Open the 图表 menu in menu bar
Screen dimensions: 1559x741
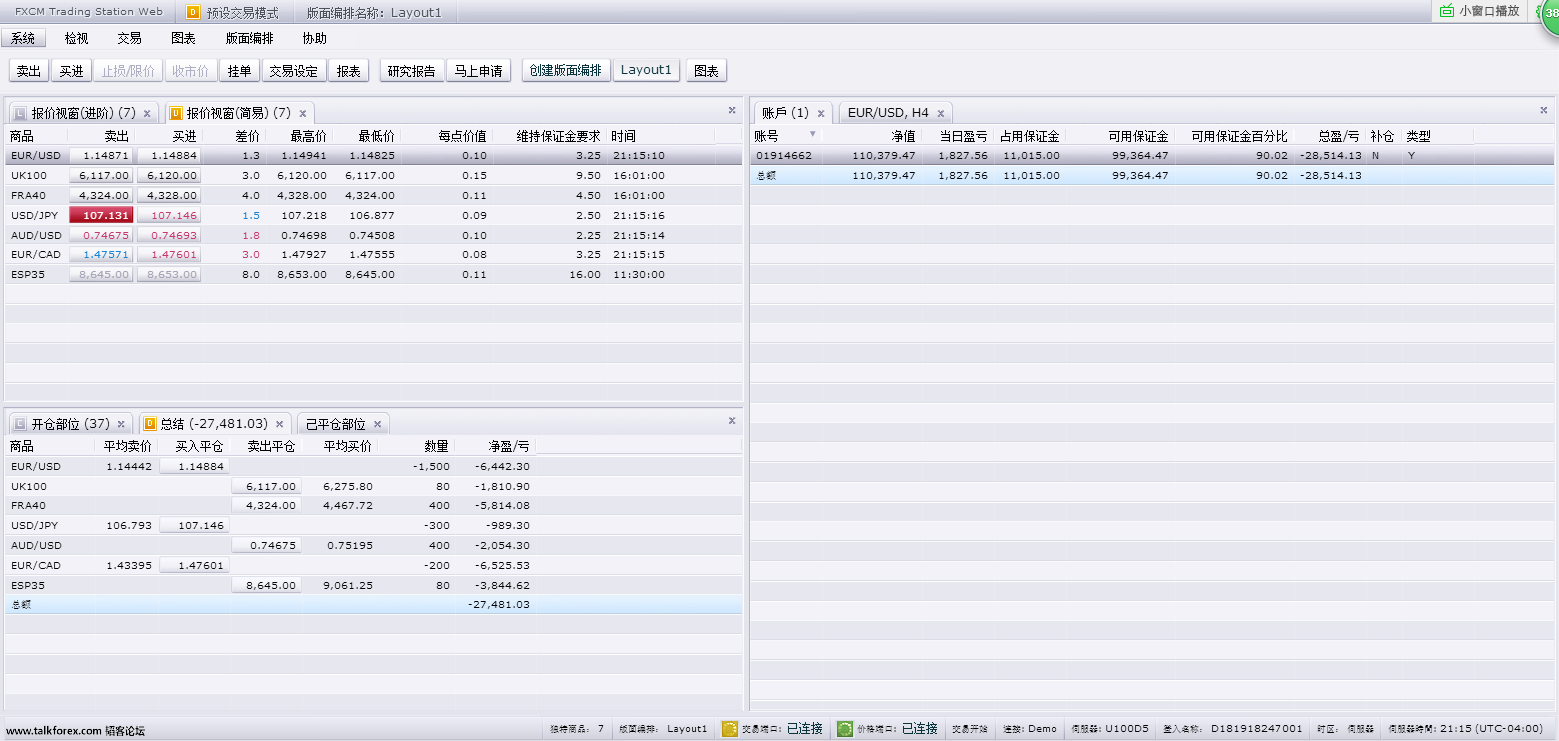pos(183,38)
